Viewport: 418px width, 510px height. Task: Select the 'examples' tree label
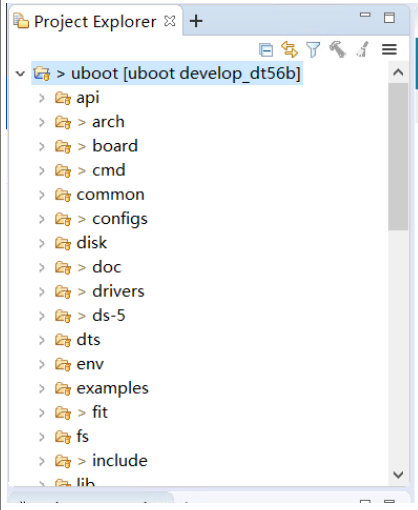click(x=113, y=389)
